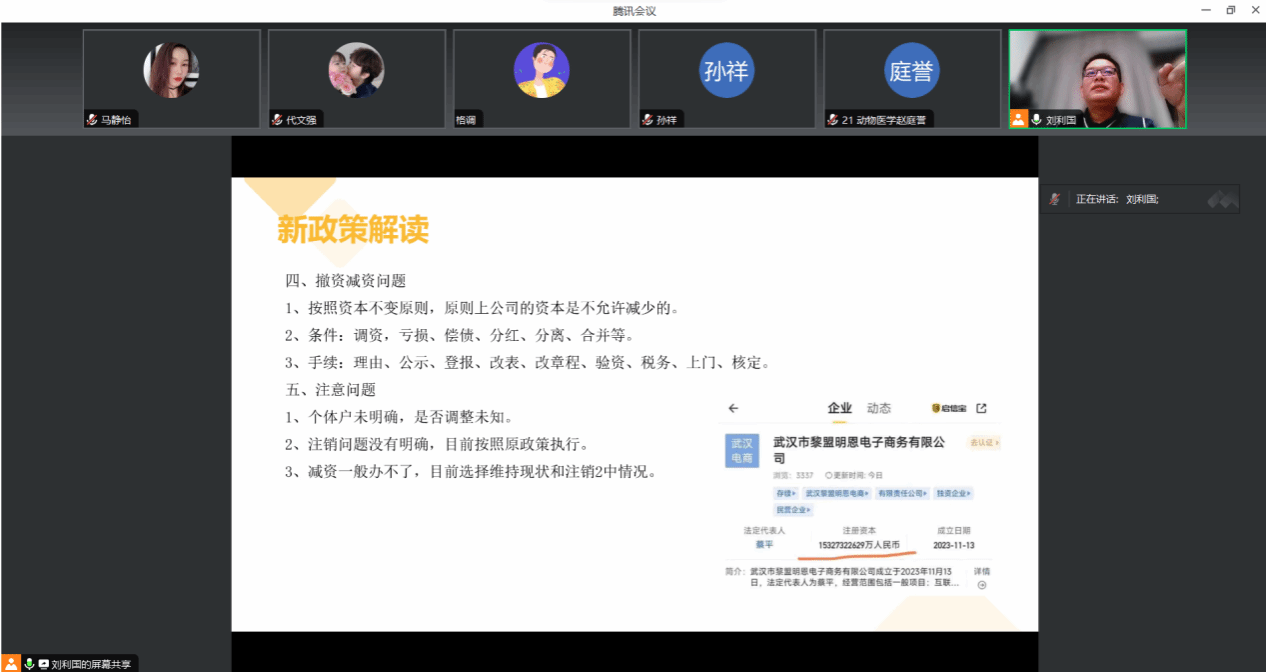The image size is (1266, 672).
Task: Click the 去认证 button
Action: tap(983, 442)
